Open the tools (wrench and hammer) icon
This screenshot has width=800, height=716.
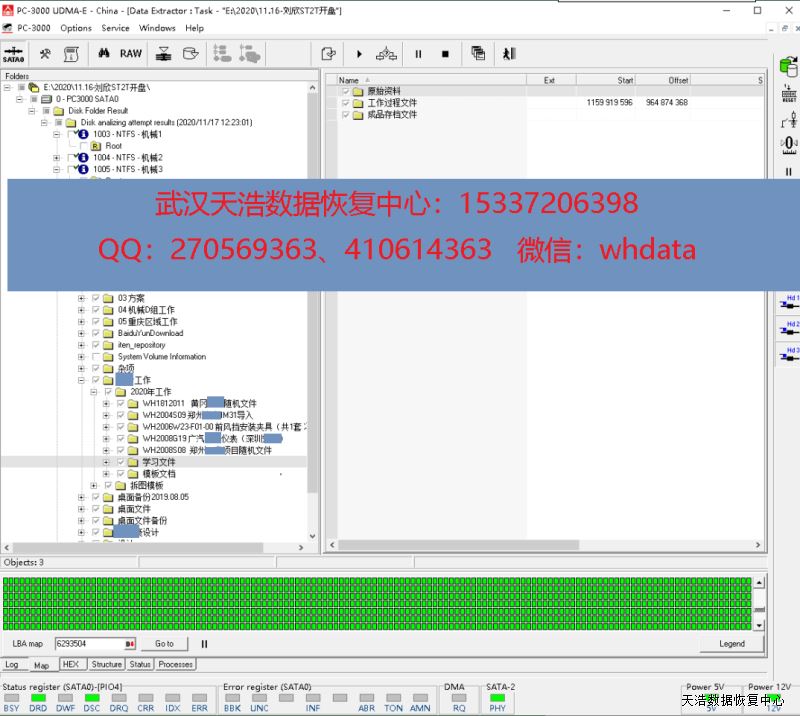pos(45,54)
